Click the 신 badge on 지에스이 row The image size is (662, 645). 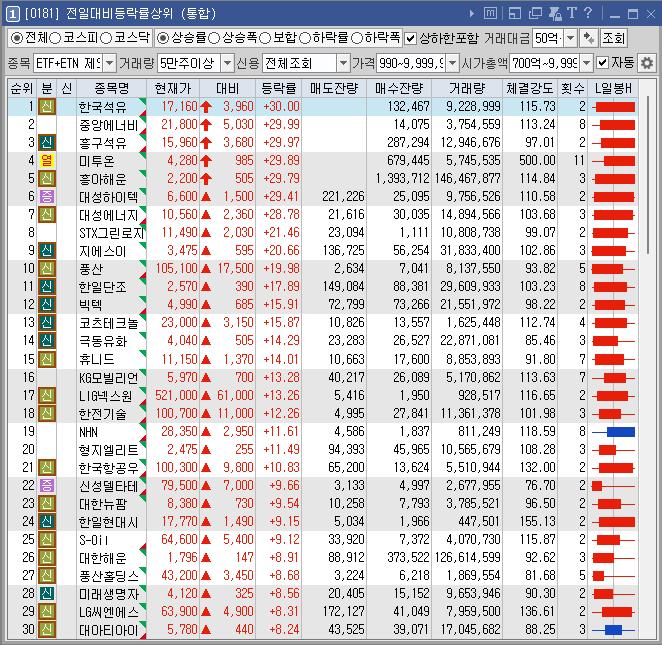pos(47,250)
